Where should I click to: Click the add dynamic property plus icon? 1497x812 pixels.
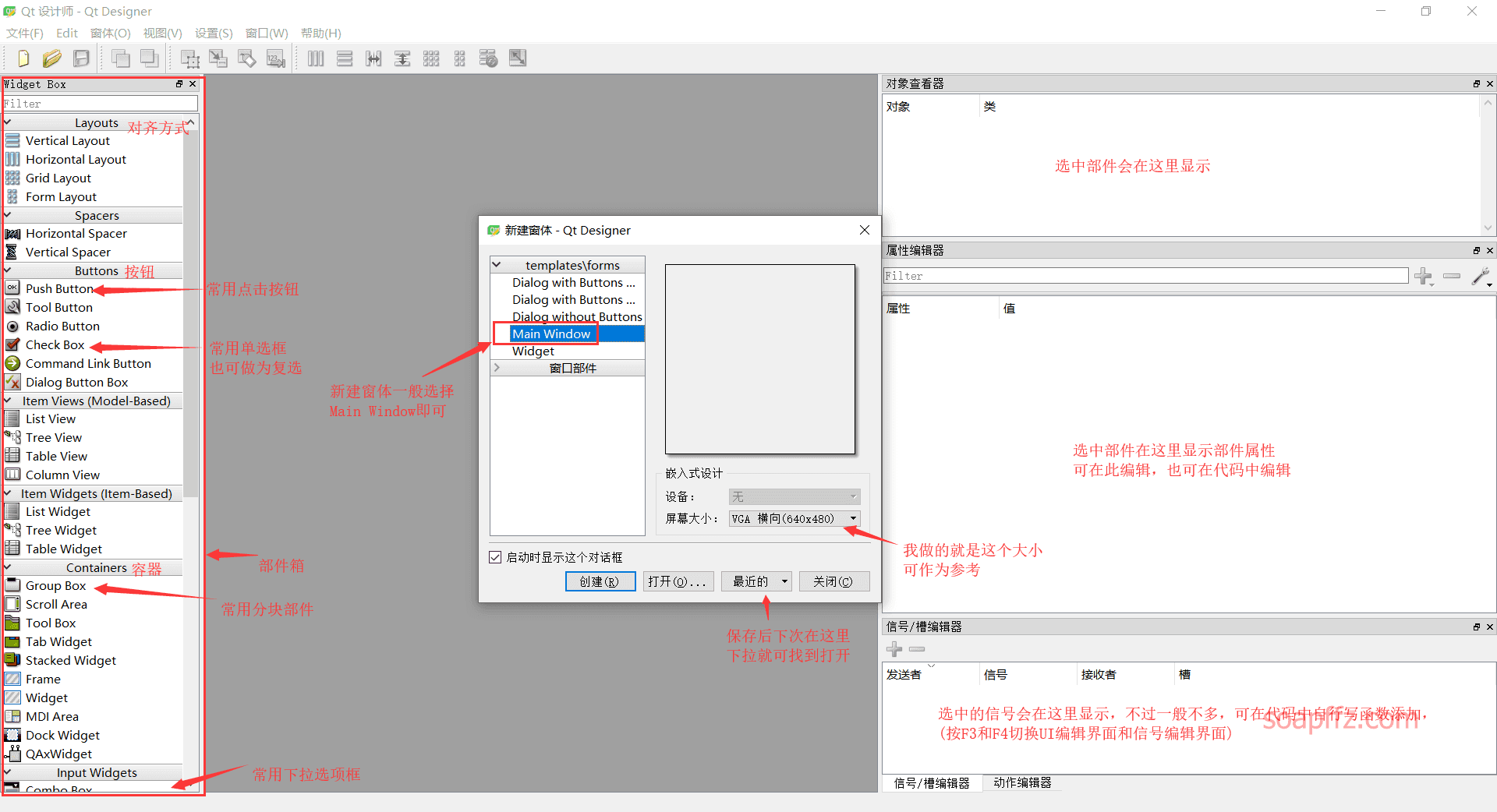1424,276
